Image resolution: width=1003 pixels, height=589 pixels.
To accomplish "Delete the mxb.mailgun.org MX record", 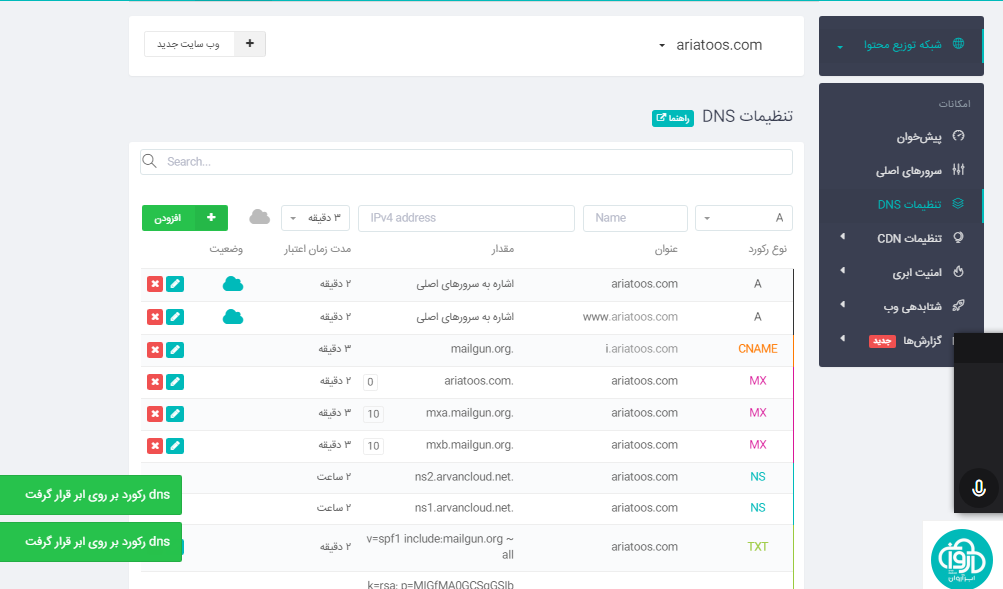I will 155,446.
